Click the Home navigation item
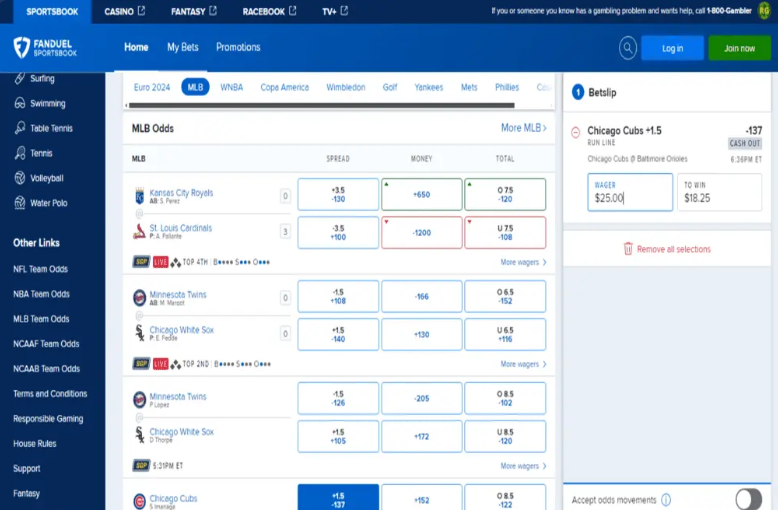 click(136, 47)
